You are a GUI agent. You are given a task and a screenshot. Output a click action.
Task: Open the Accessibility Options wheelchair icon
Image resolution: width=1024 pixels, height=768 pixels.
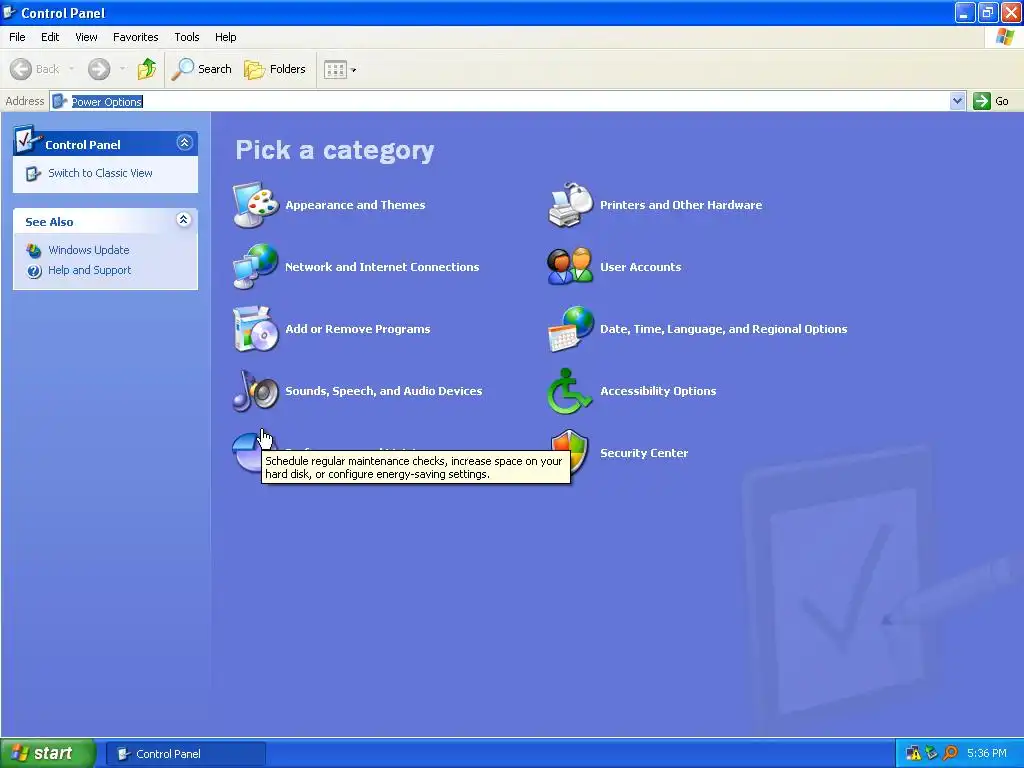[x=569, y=391]
